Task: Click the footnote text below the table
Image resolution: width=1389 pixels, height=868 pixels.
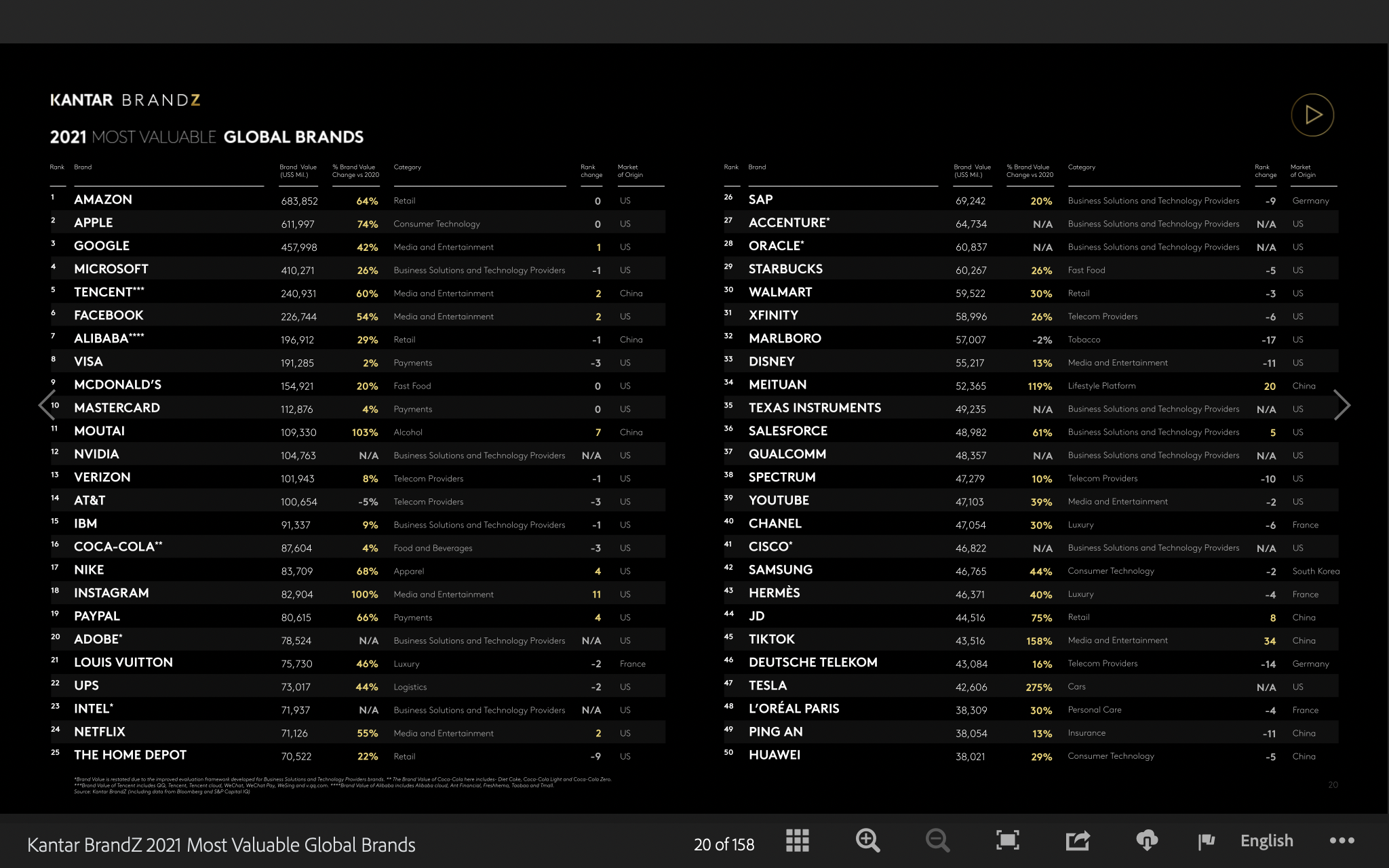Action: (x=343, y=785)
